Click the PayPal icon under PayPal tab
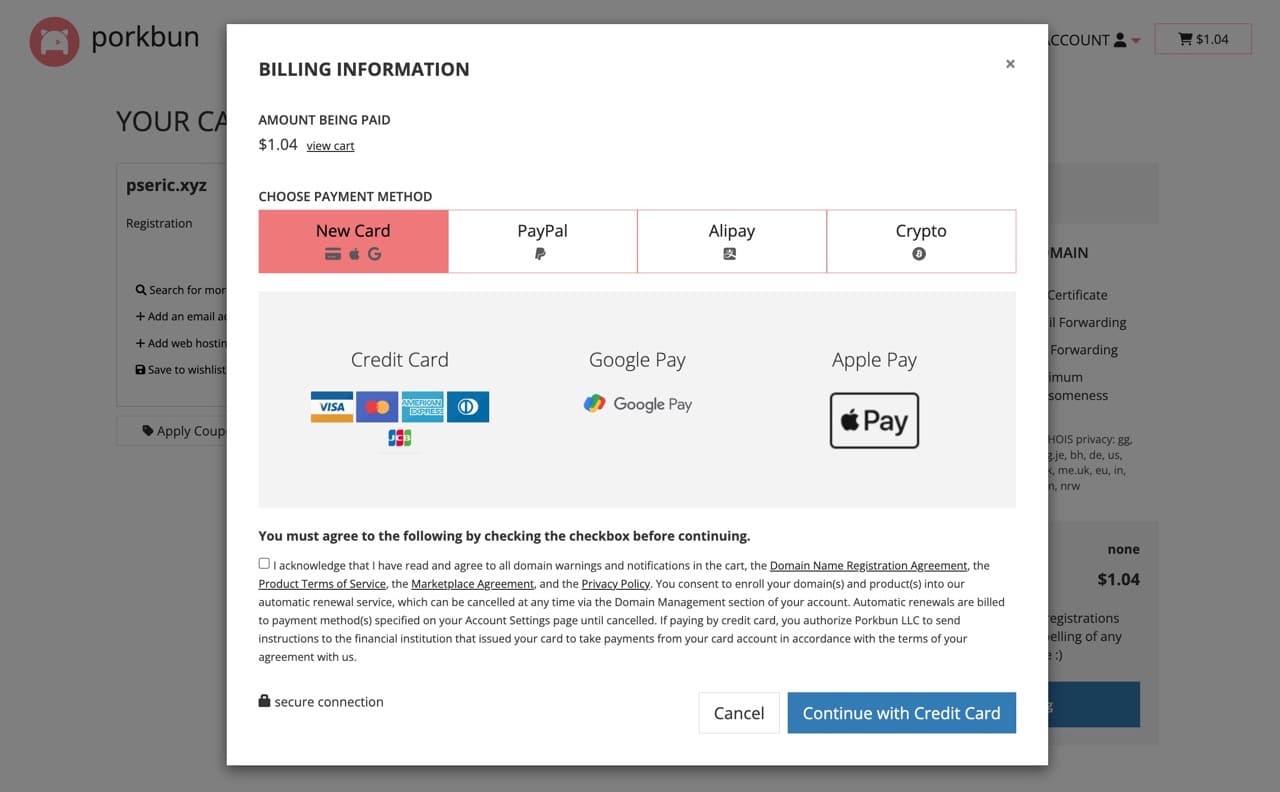This screenshot has height=792, width=1280. (x=541, y=255)
